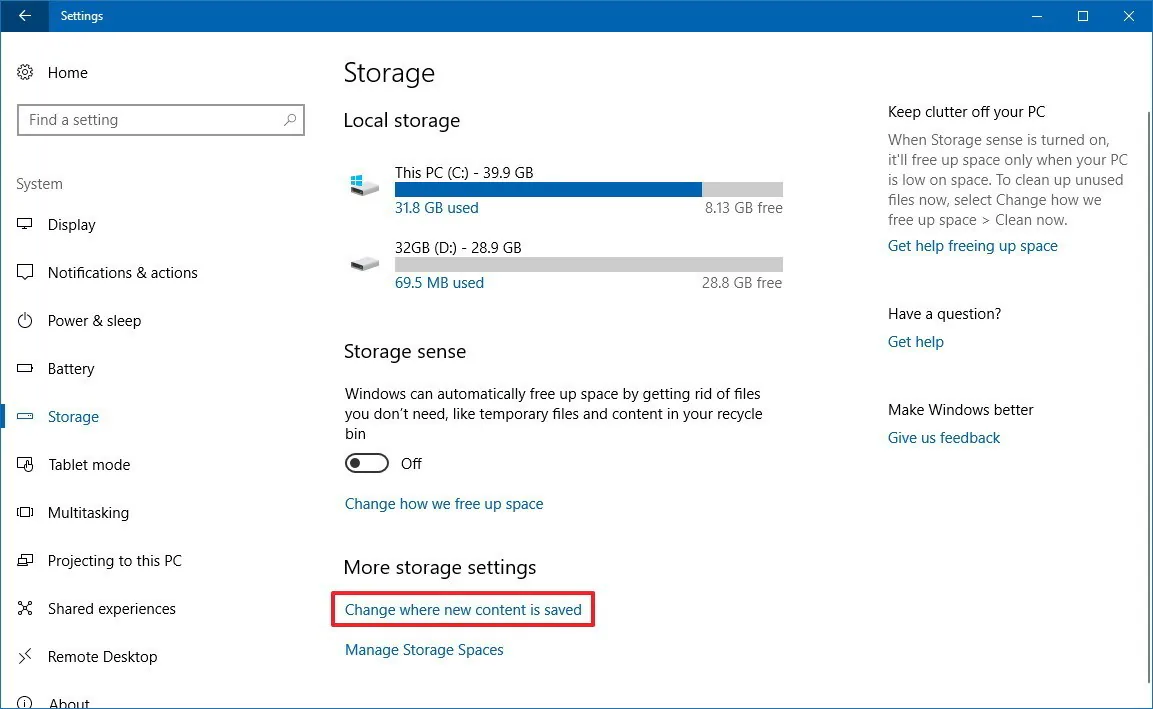This screenshot has height=709, width=1153.
Task: Click the Find a setting search box
Action: click(160, 120)
